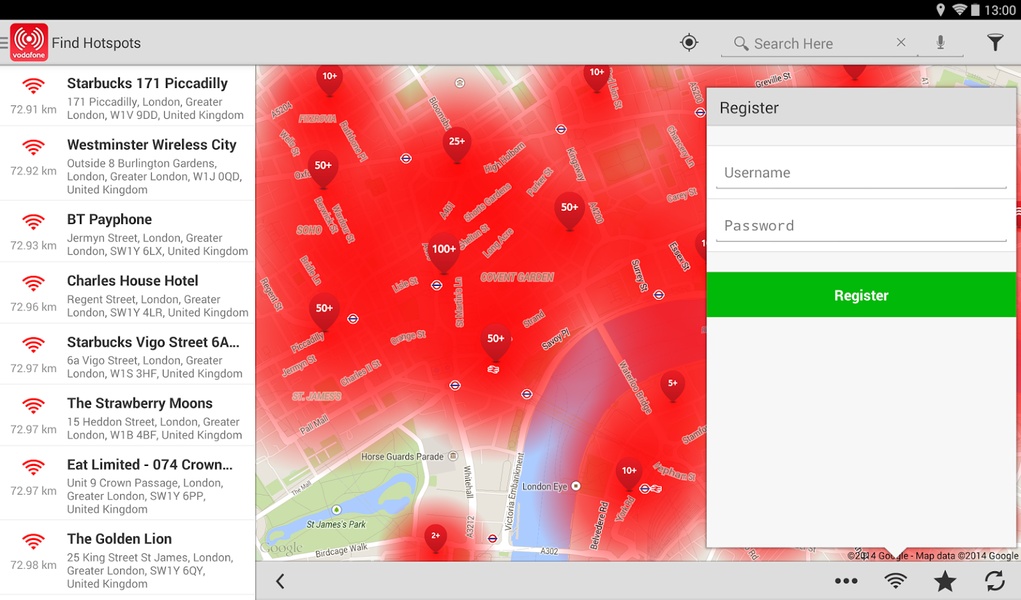The image size is (1021, 600).
Task: Open the filter funnel icon
Action: pyautogui.click(x=994, y=43)
